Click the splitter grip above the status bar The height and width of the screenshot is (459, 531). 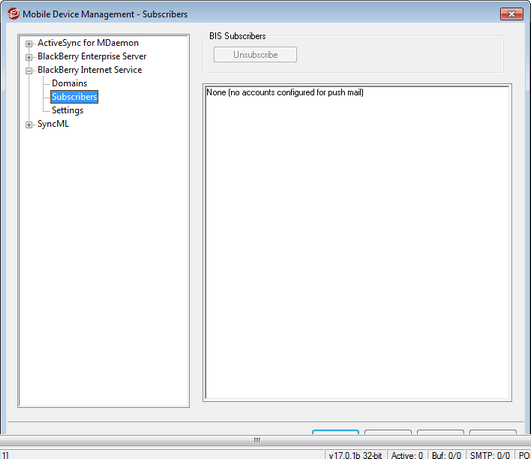point(257,440)
